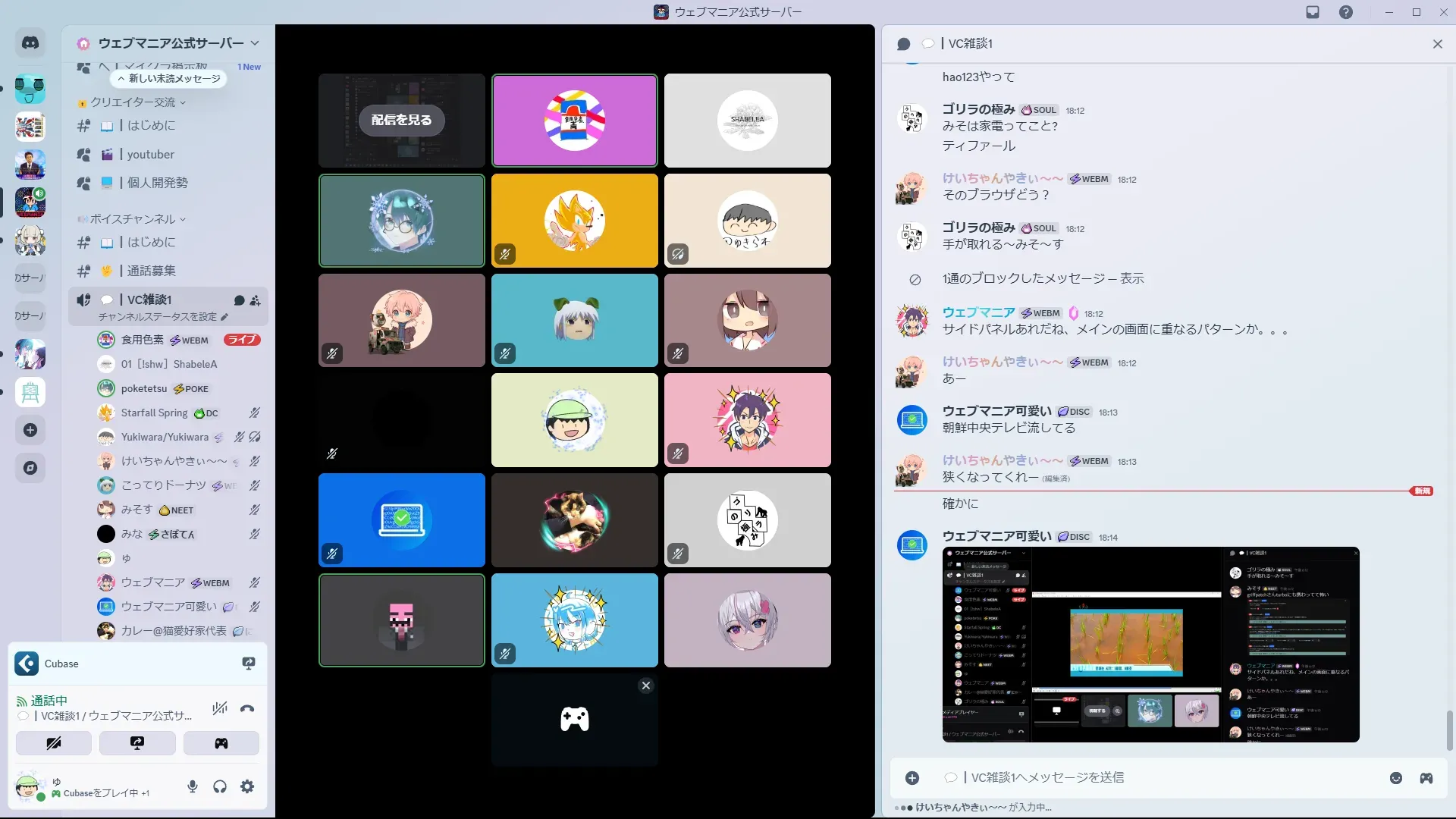Open help icon in title bar
Screen dimensions: 1456x819
click(x=1346, y=12)
